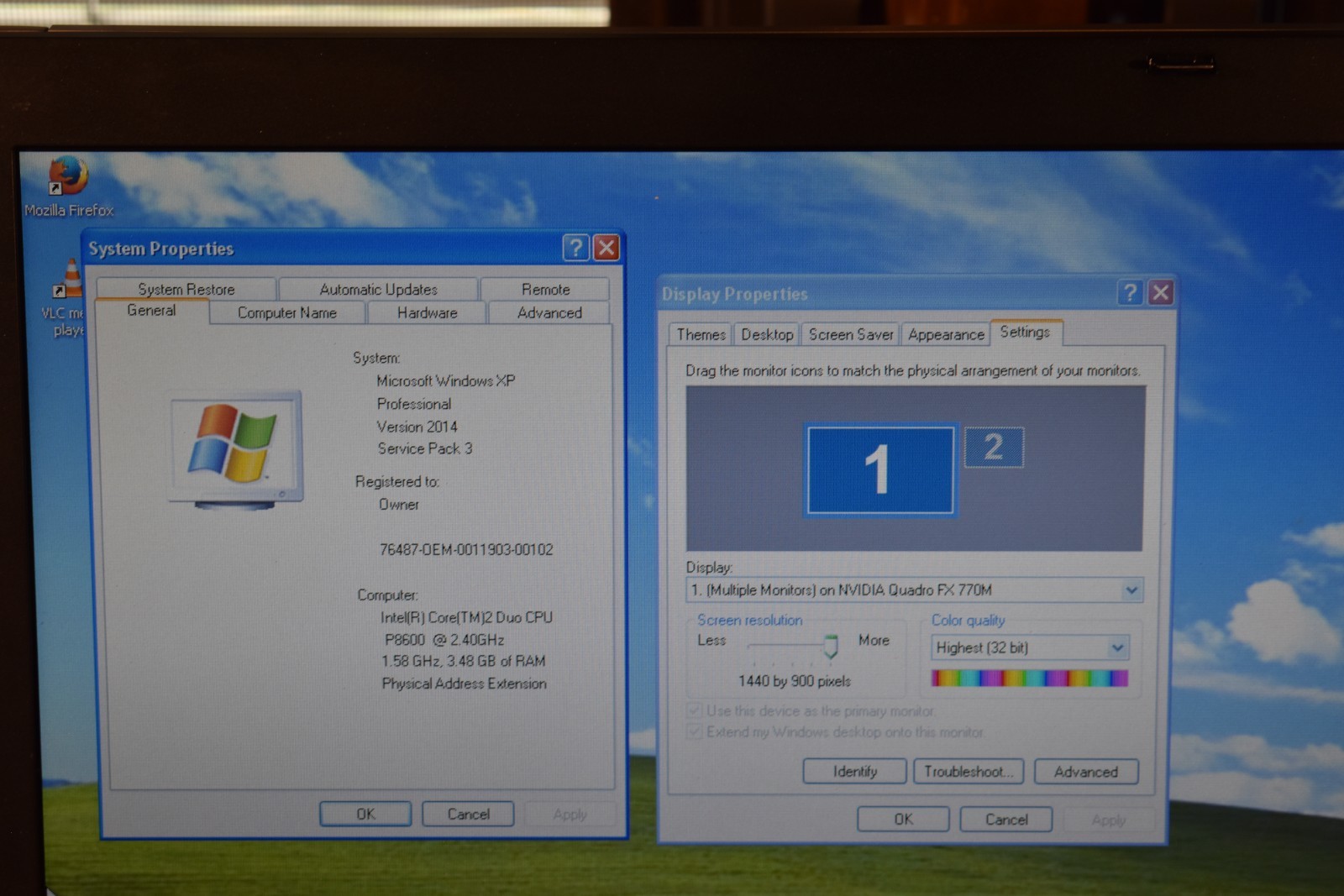Click the Troubleshoot button
This screenshot has width=1344, height=896.
click(969, 771)
